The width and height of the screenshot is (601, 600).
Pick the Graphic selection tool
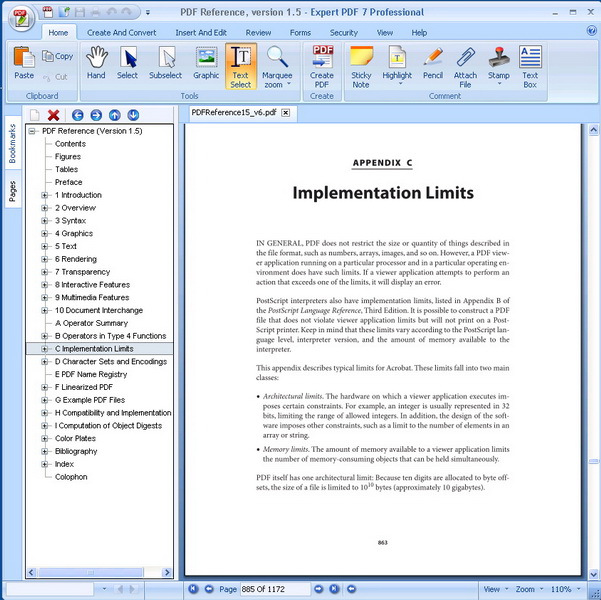(206, 63)
